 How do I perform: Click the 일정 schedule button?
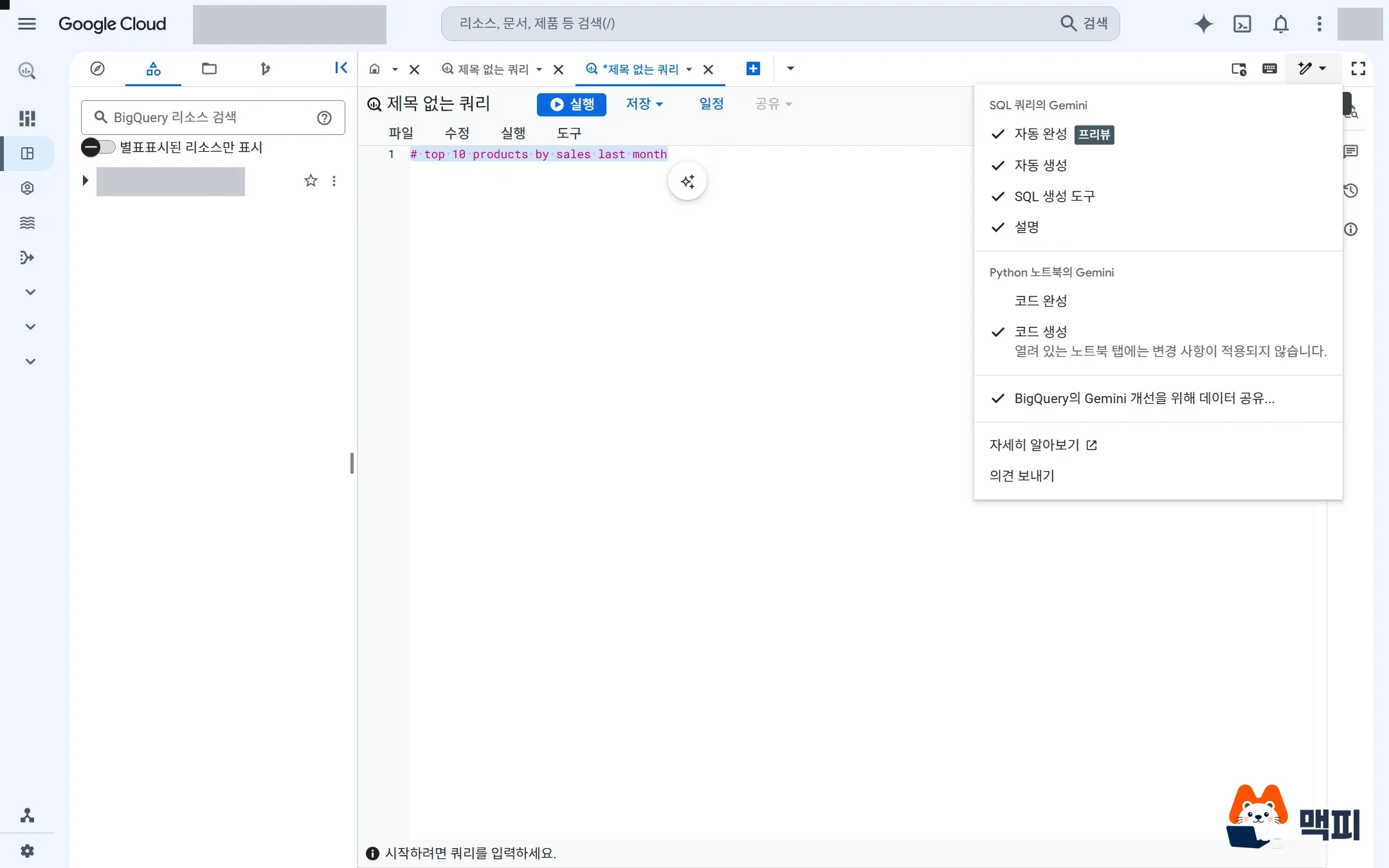[x=711, y=104]
